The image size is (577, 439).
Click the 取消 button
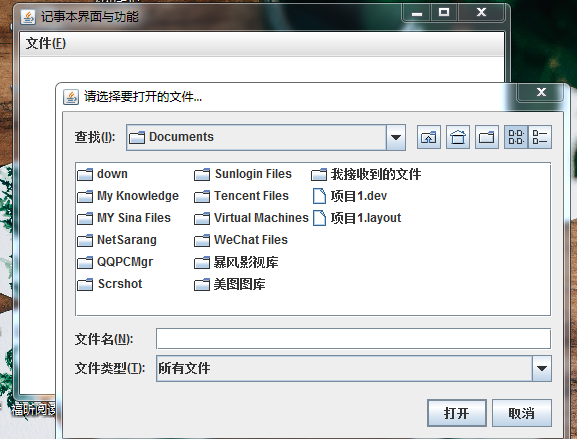click(521, 413)
